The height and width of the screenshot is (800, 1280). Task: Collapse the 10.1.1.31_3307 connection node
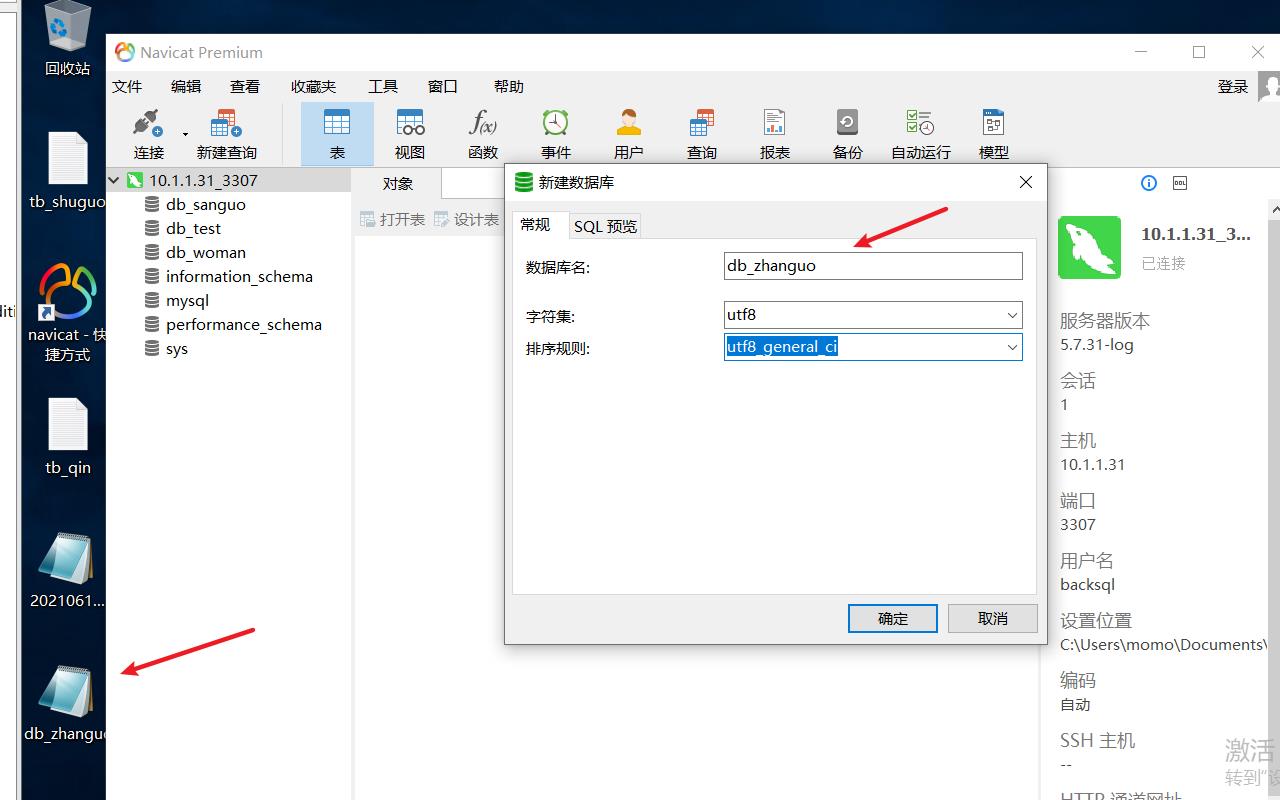(114, 180)
